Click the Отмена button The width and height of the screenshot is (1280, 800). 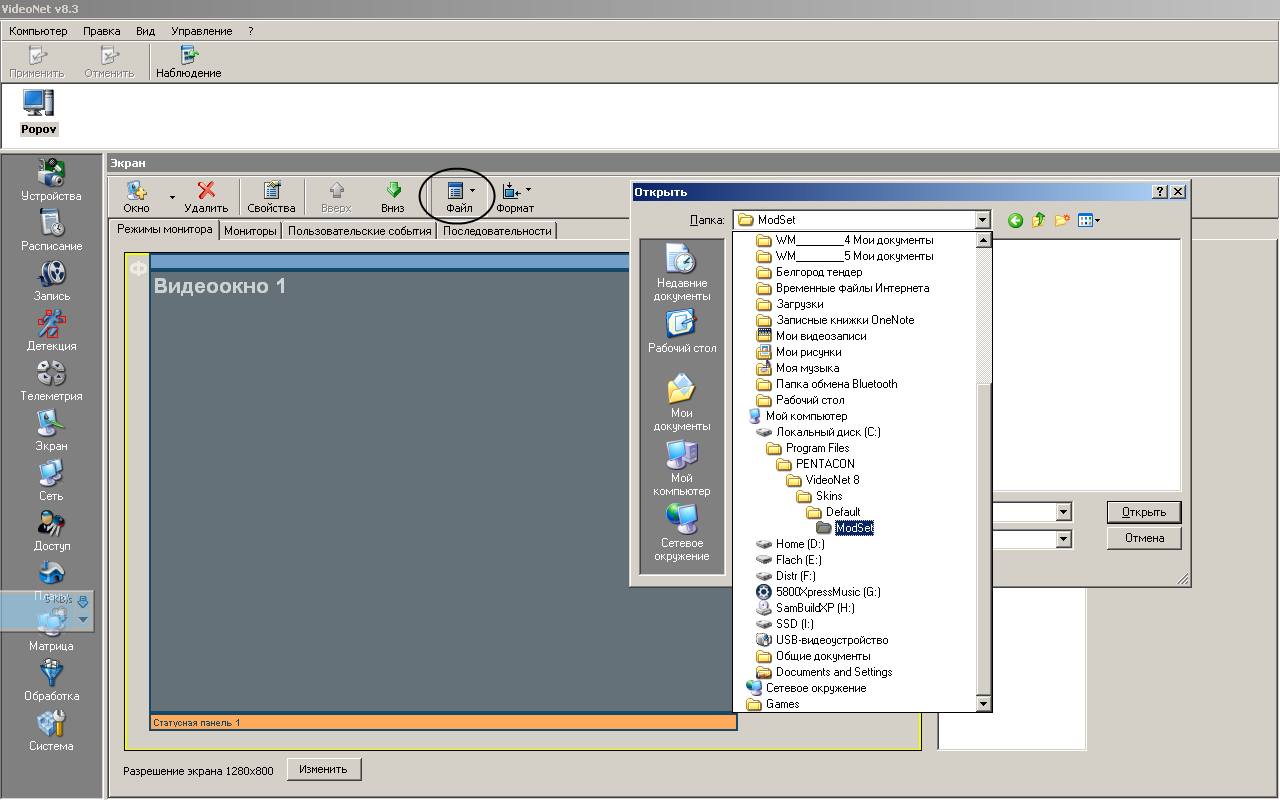pos(1144,538)
